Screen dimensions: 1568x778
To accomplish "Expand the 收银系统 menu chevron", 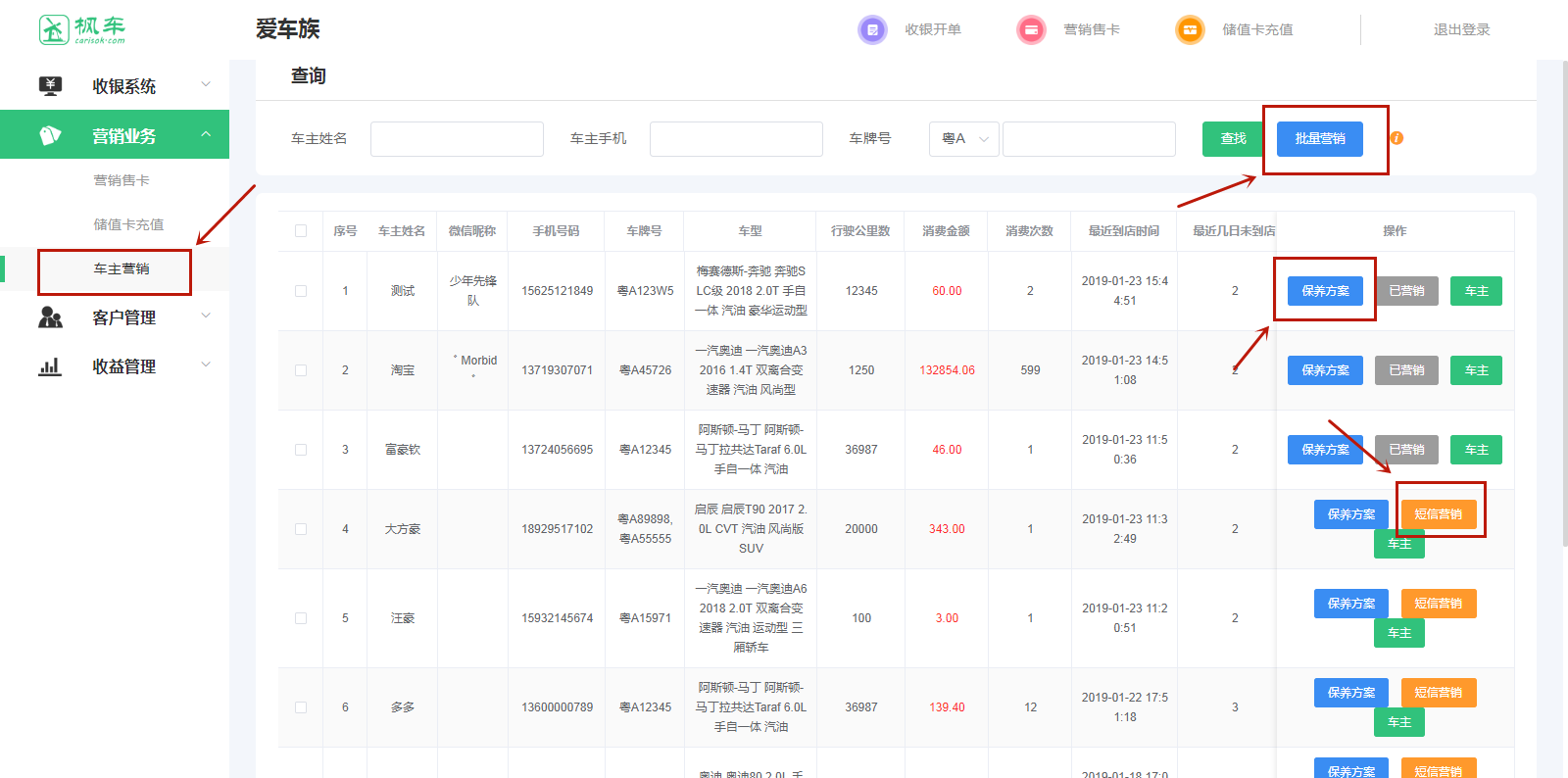I will [x=206, y=85].
